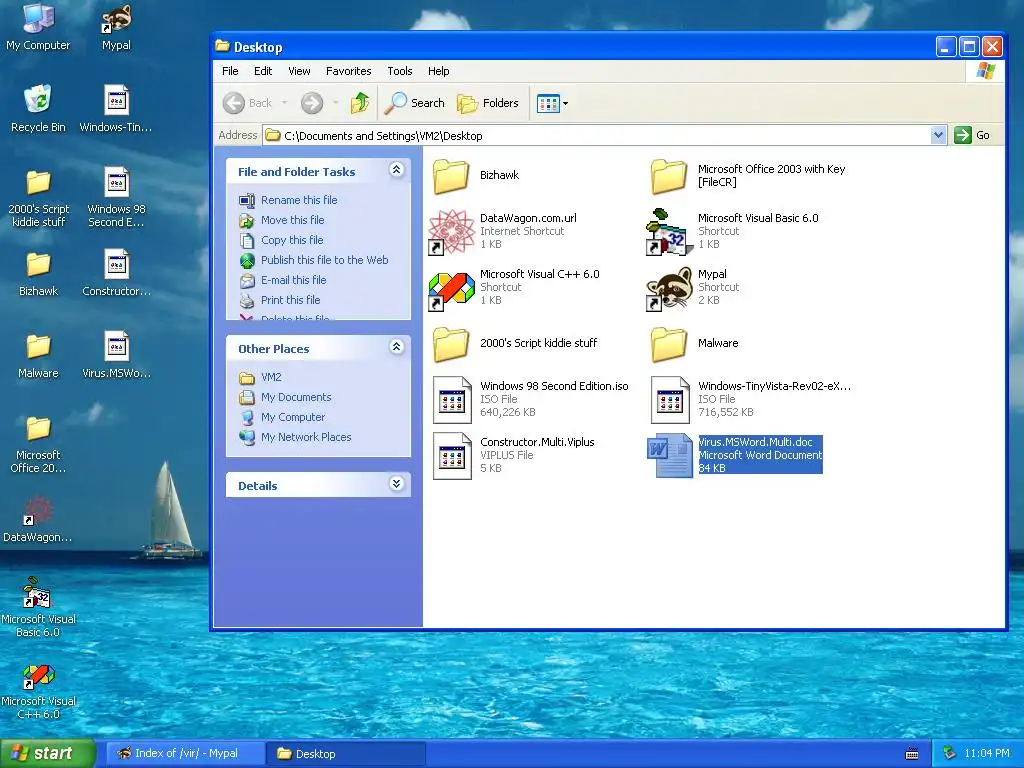
Task: Click the Forward navigation arrow
Action: (312, 103)
